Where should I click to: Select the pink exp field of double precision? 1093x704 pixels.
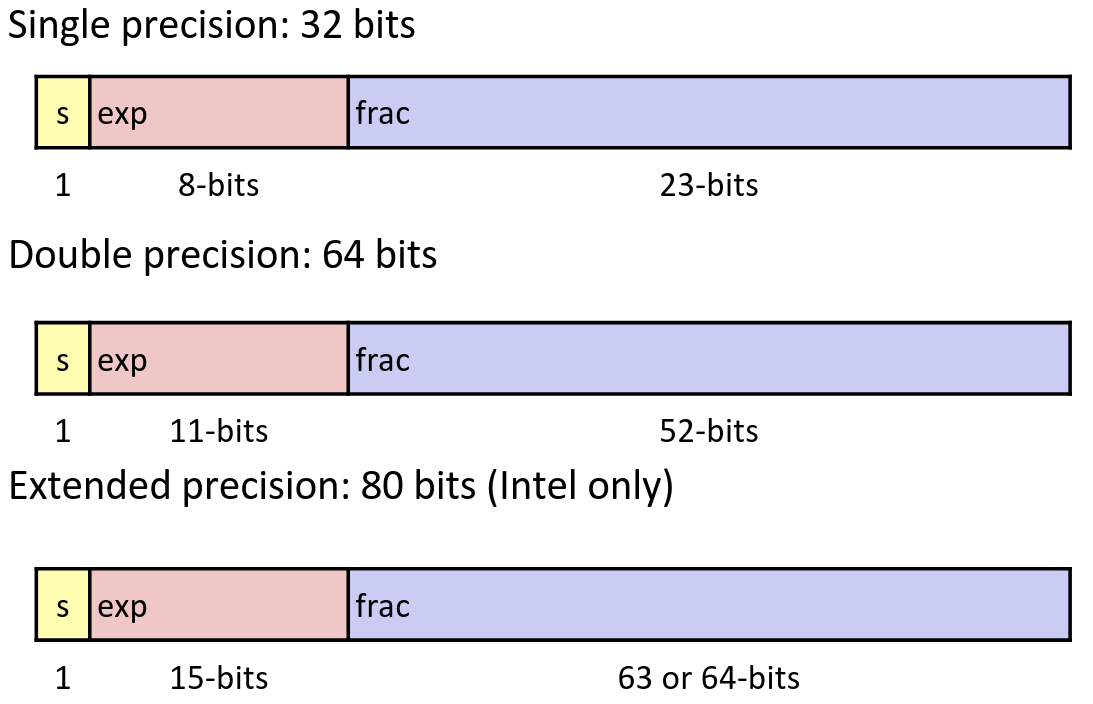[219, 358]
